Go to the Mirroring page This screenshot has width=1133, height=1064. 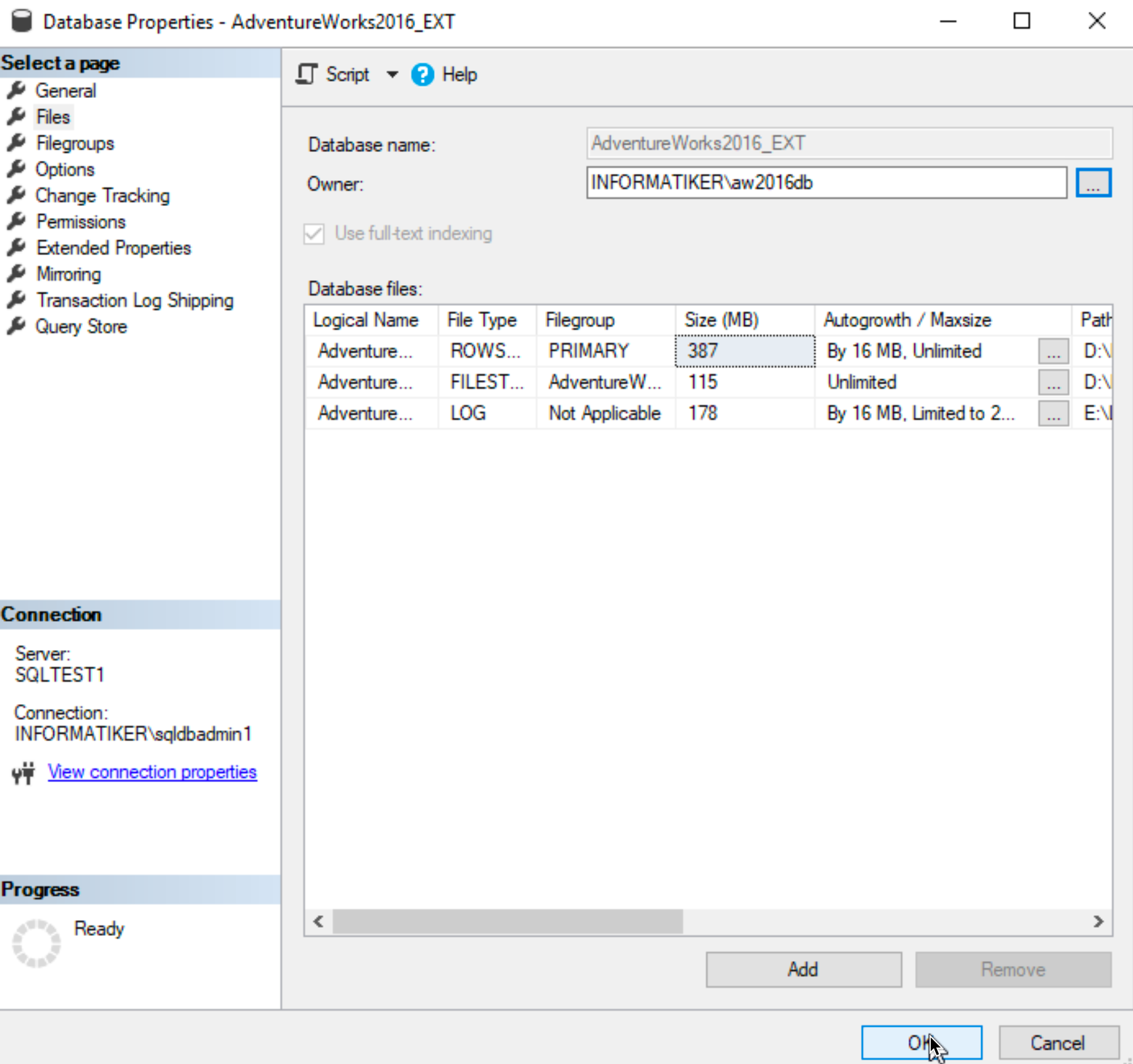(x=68, y=274)
